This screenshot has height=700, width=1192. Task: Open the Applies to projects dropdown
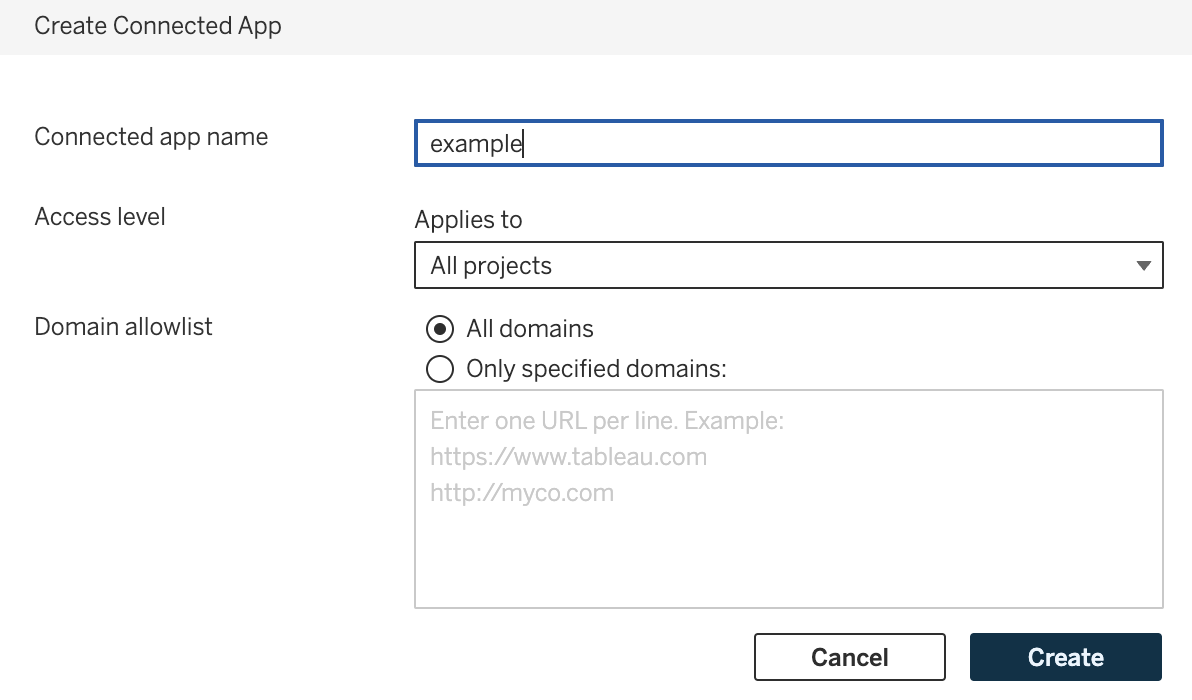788,266
